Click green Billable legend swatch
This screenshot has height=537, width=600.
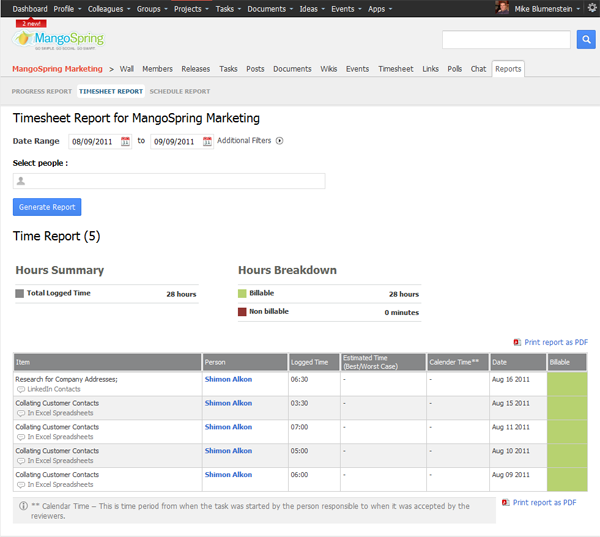coord(242,294)
